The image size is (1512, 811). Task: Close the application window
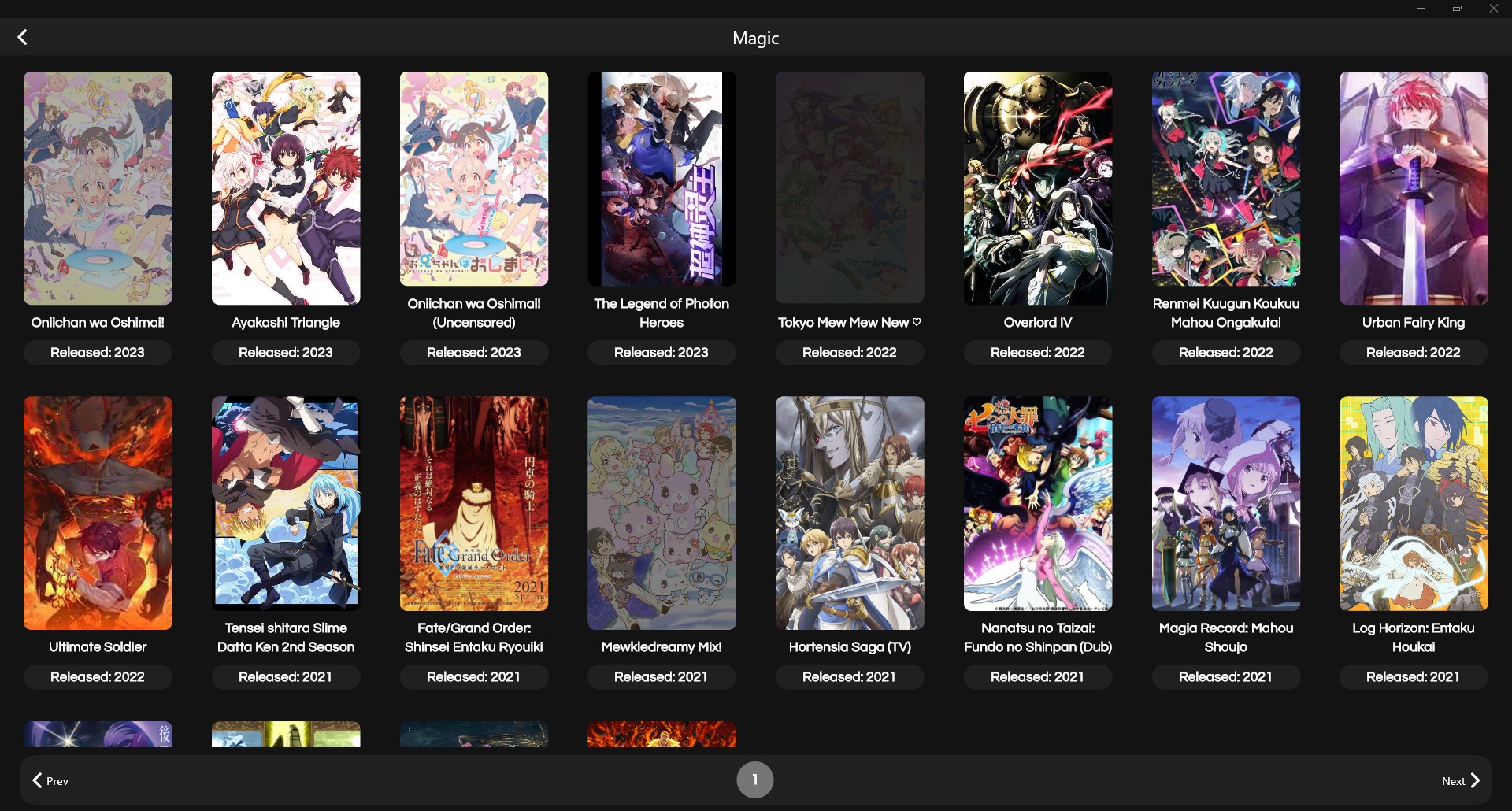[1494, 9]
